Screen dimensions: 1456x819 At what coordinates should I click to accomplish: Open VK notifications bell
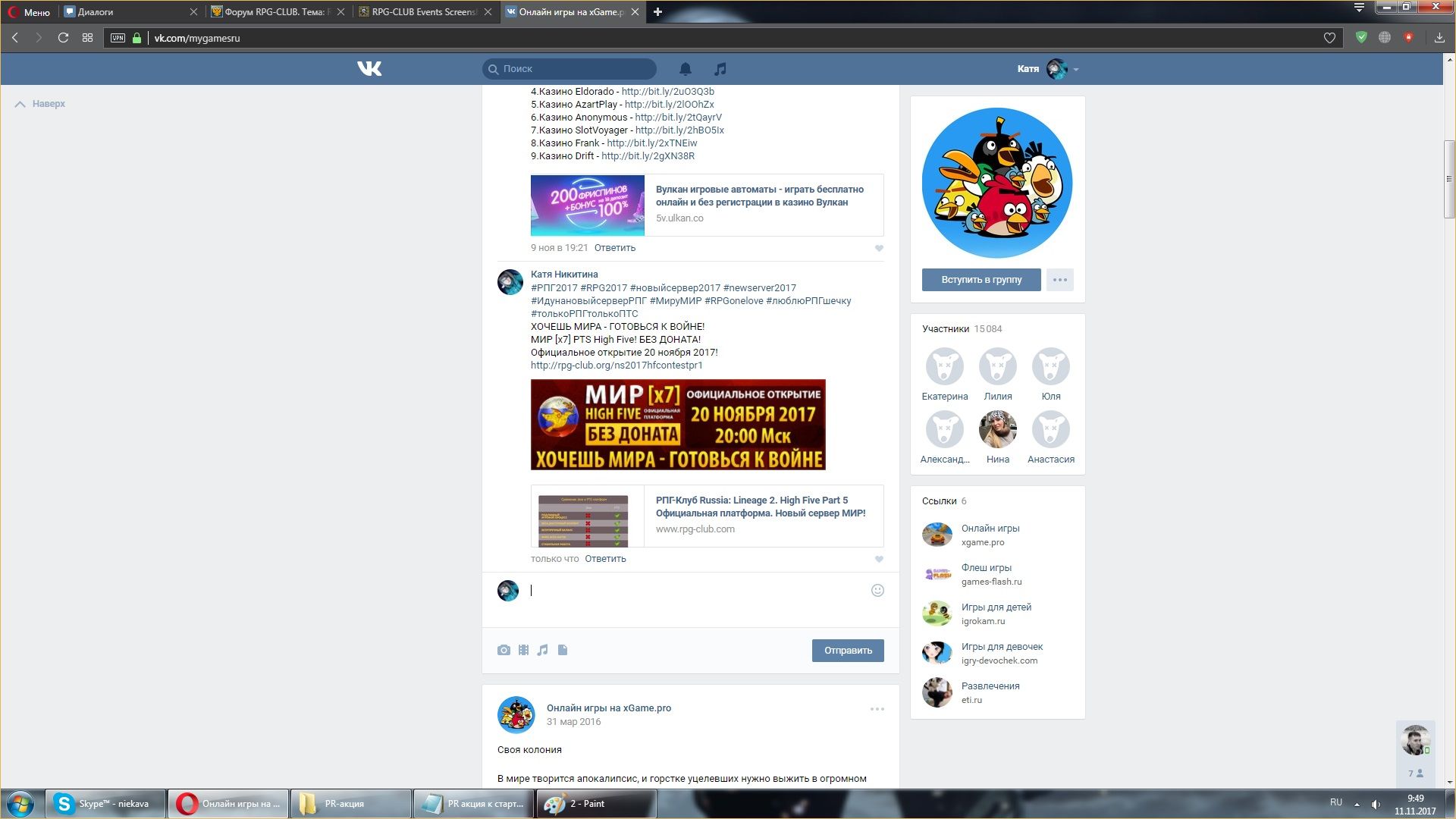[685, 69]
